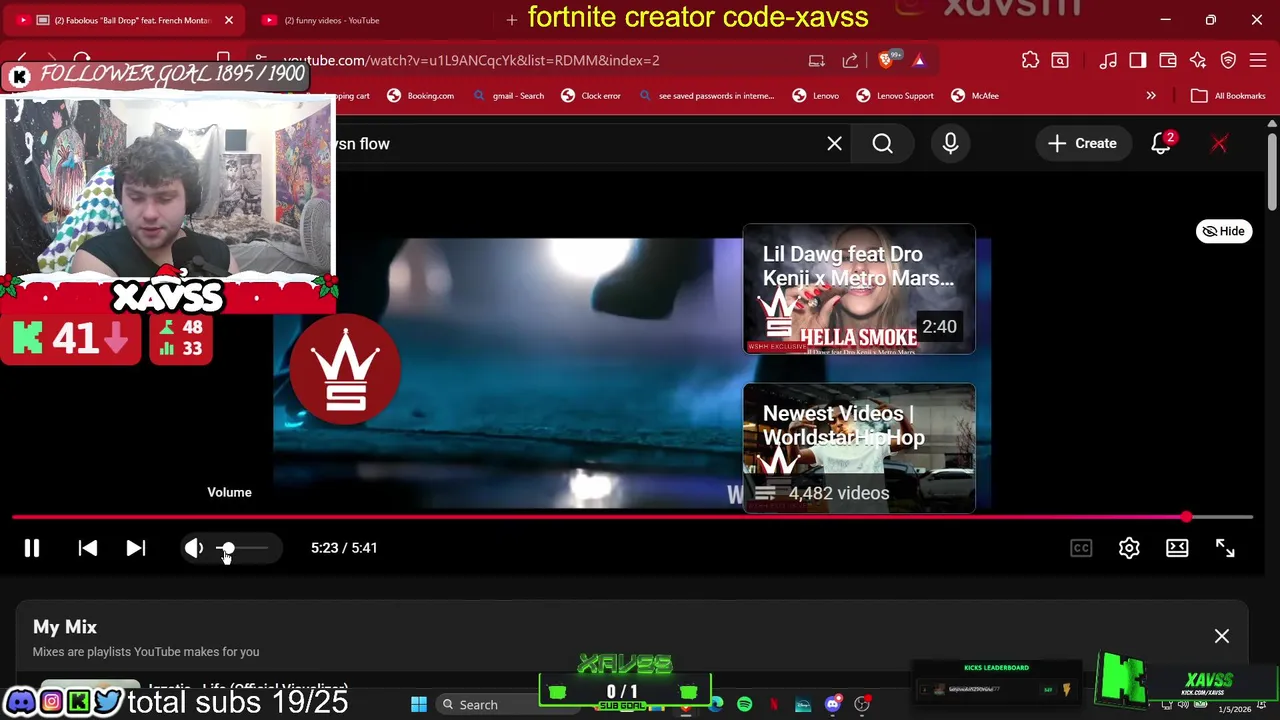Seek on the red video progress bar
1280x720 pixels.
pyautogui.click(x=632, y=517)
